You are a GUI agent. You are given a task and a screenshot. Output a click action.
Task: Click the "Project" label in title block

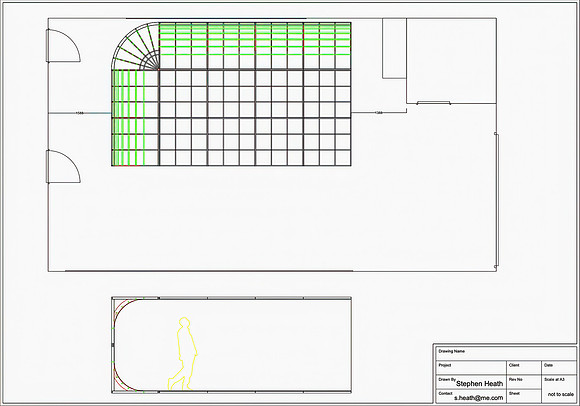coord(445,365)
